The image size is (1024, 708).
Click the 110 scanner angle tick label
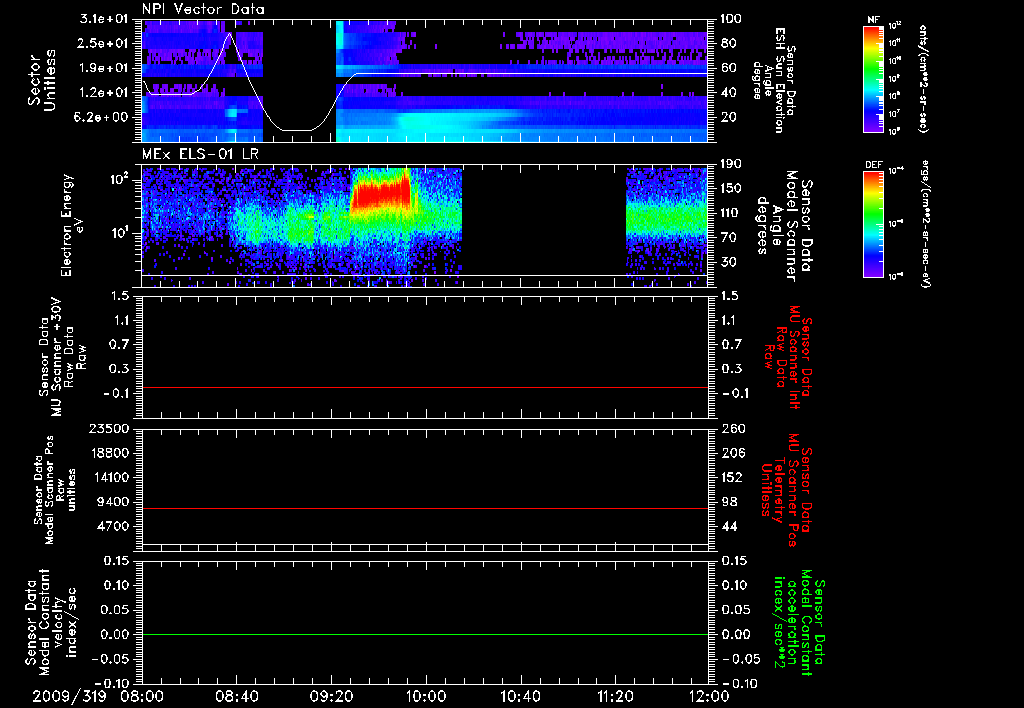729,213
